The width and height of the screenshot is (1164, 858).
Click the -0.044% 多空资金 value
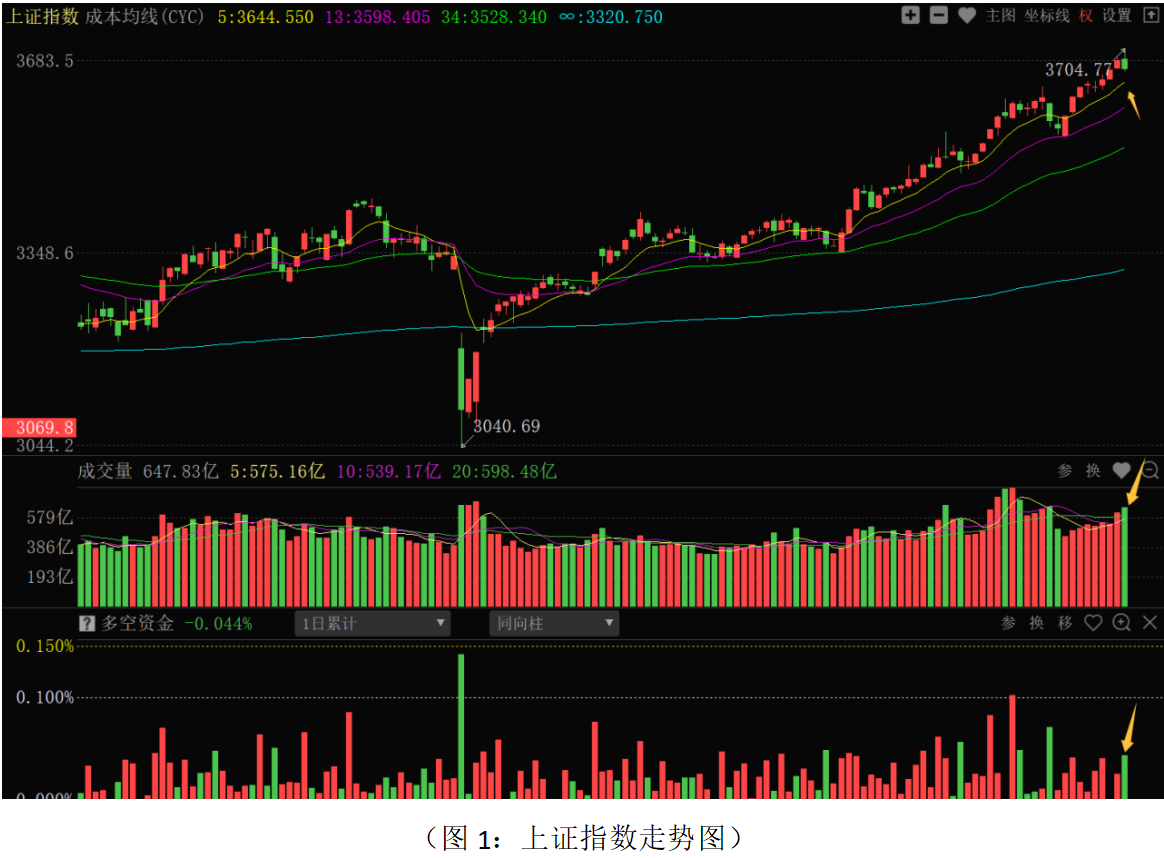click(x=218, y=623)
